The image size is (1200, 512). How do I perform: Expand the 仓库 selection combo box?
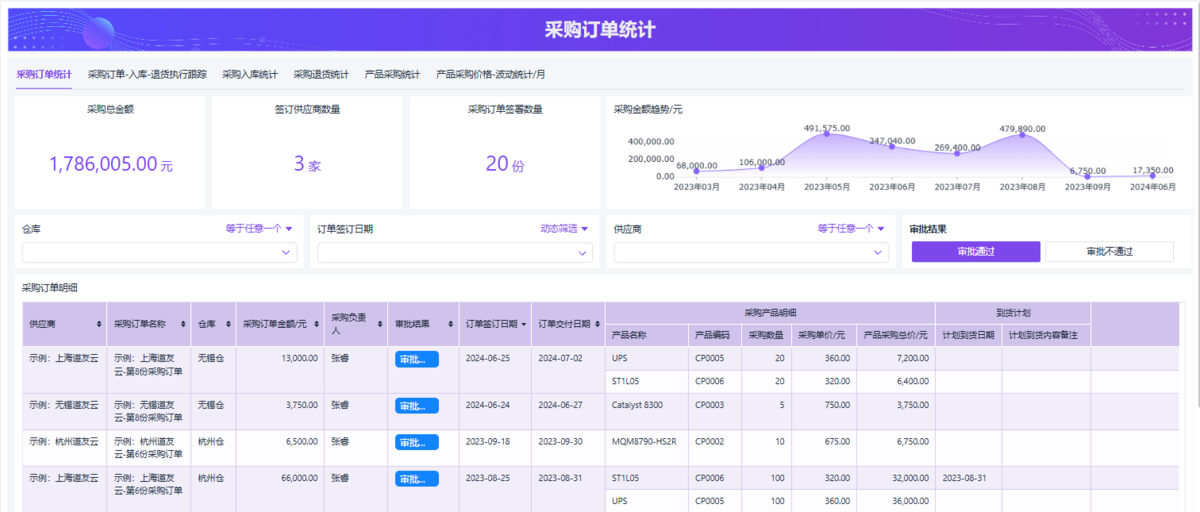[160, 253]
